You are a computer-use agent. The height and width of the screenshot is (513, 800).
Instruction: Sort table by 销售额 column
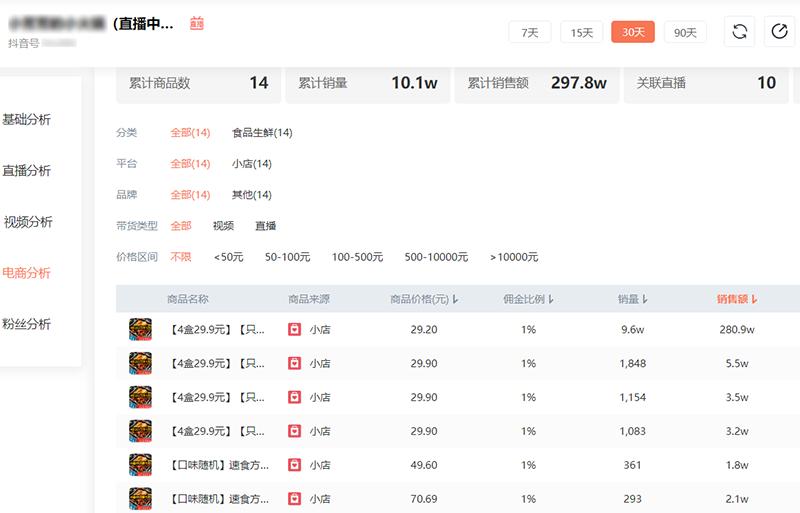(736, 299)
